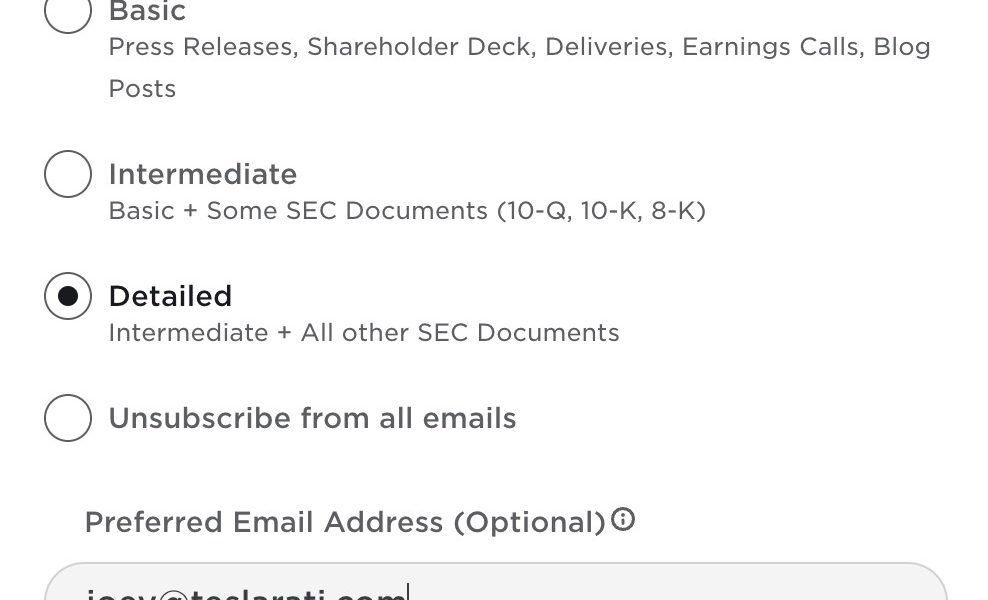The width and height of the screenshot is (988, 600).
Task: Click the word 'Posts' under Basic
Action: [x=142, y=89]
